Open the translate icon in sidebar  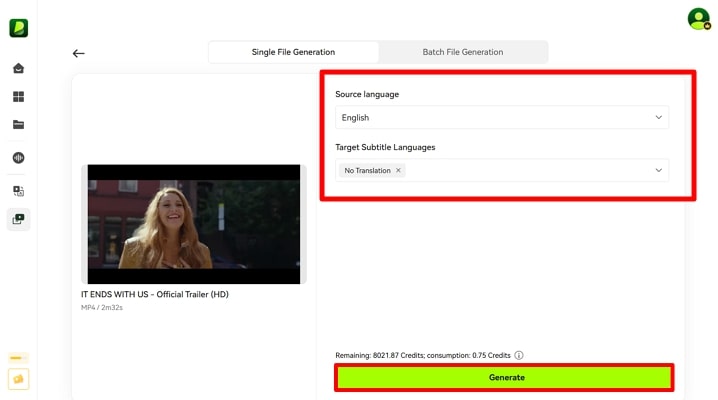(18, 191)
